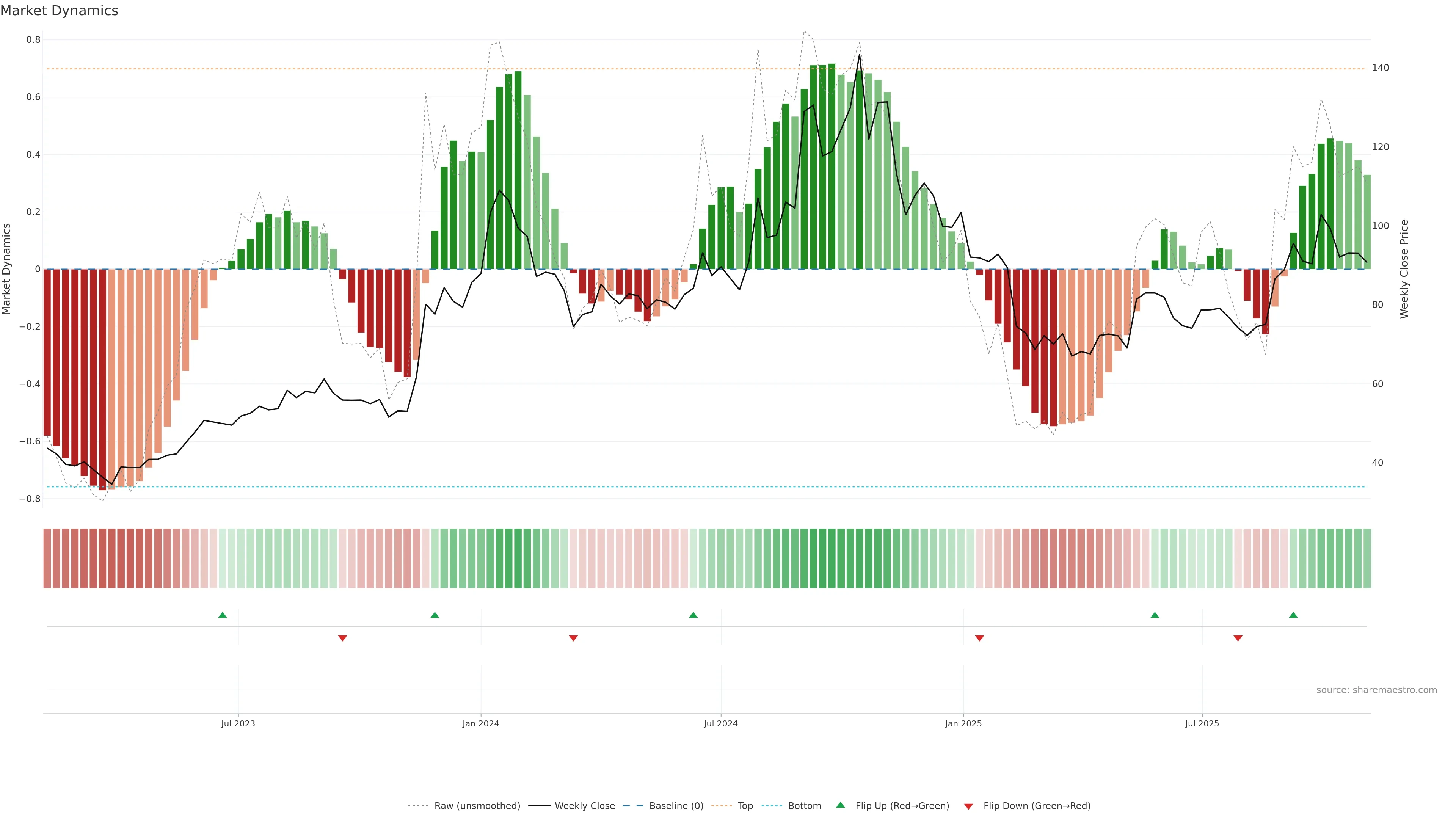This screenshot has width=1456, height=819.
Task: Click the Flip Up legend triangle icon
Action: [x=841, y=805]
